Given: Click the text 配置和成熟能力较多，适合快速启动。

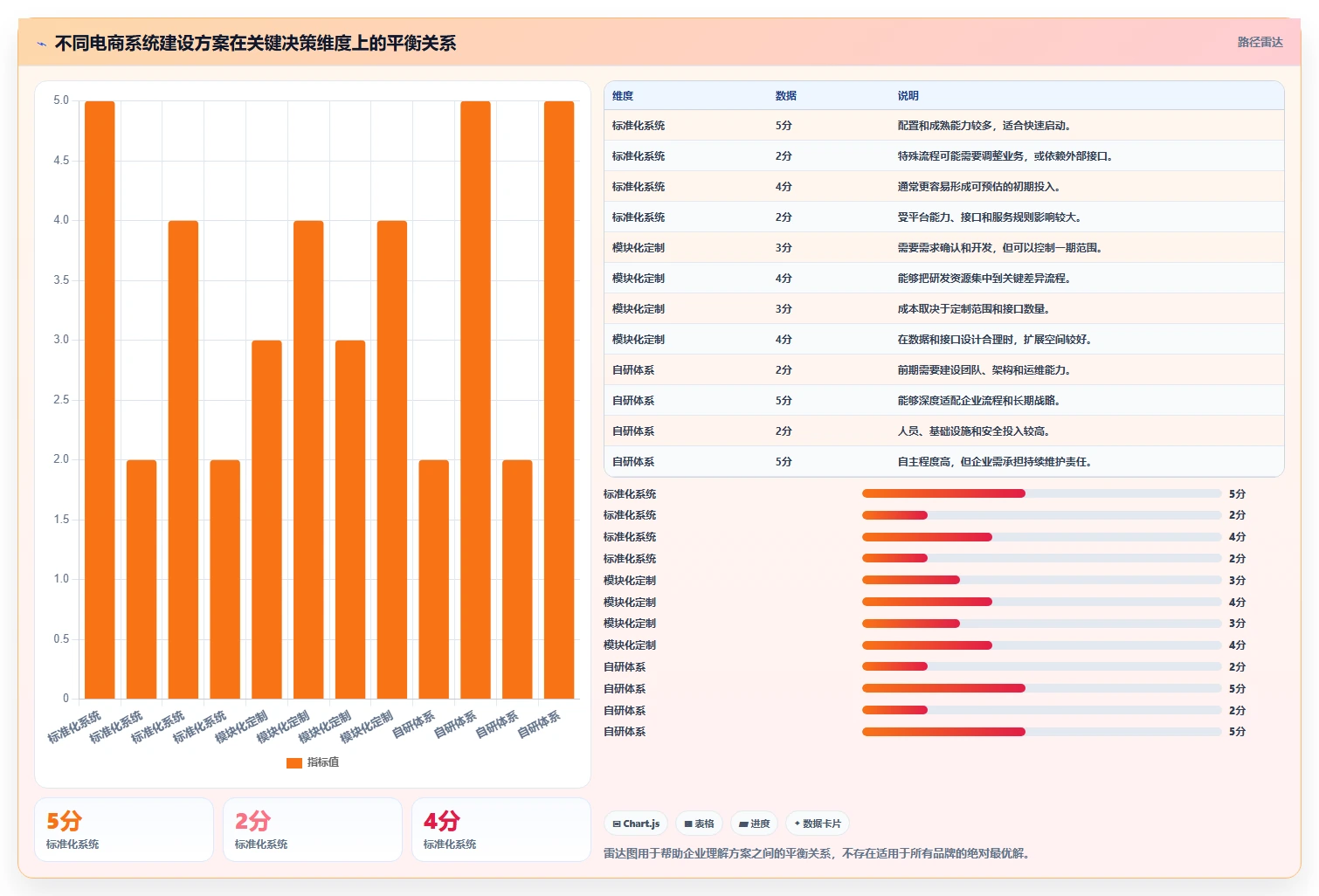Looking at the screenshot, I should tap(984, 126).
